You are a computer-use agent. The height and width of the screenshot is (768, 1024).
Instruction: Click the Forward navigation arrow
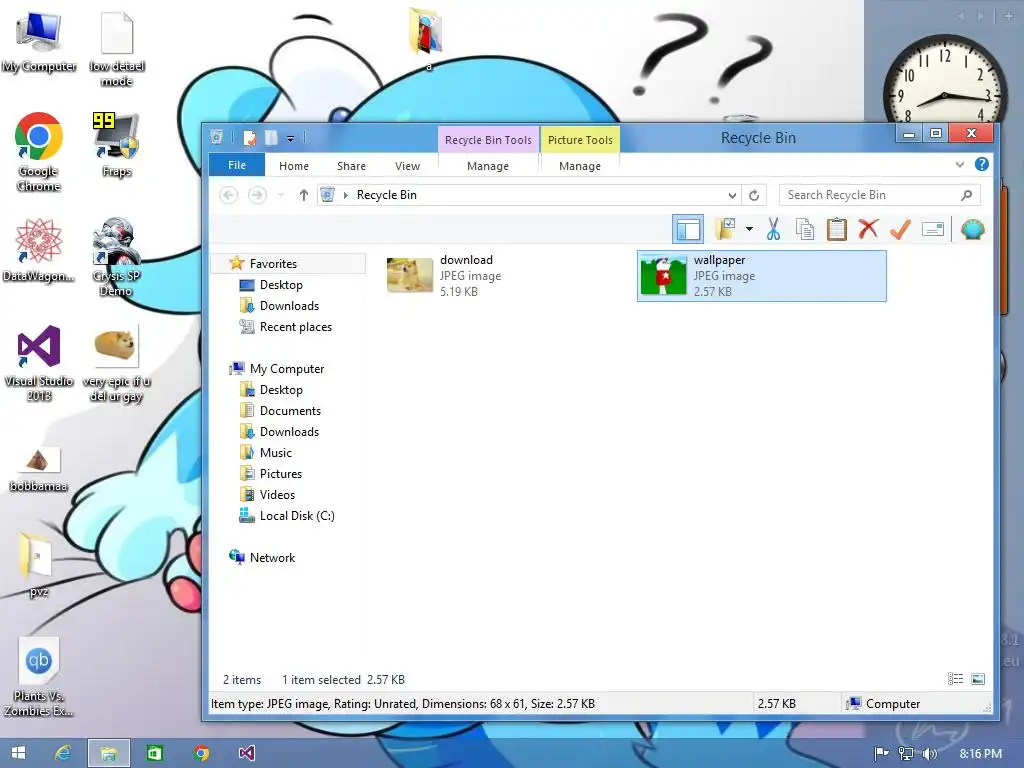[x=257, y=195]
